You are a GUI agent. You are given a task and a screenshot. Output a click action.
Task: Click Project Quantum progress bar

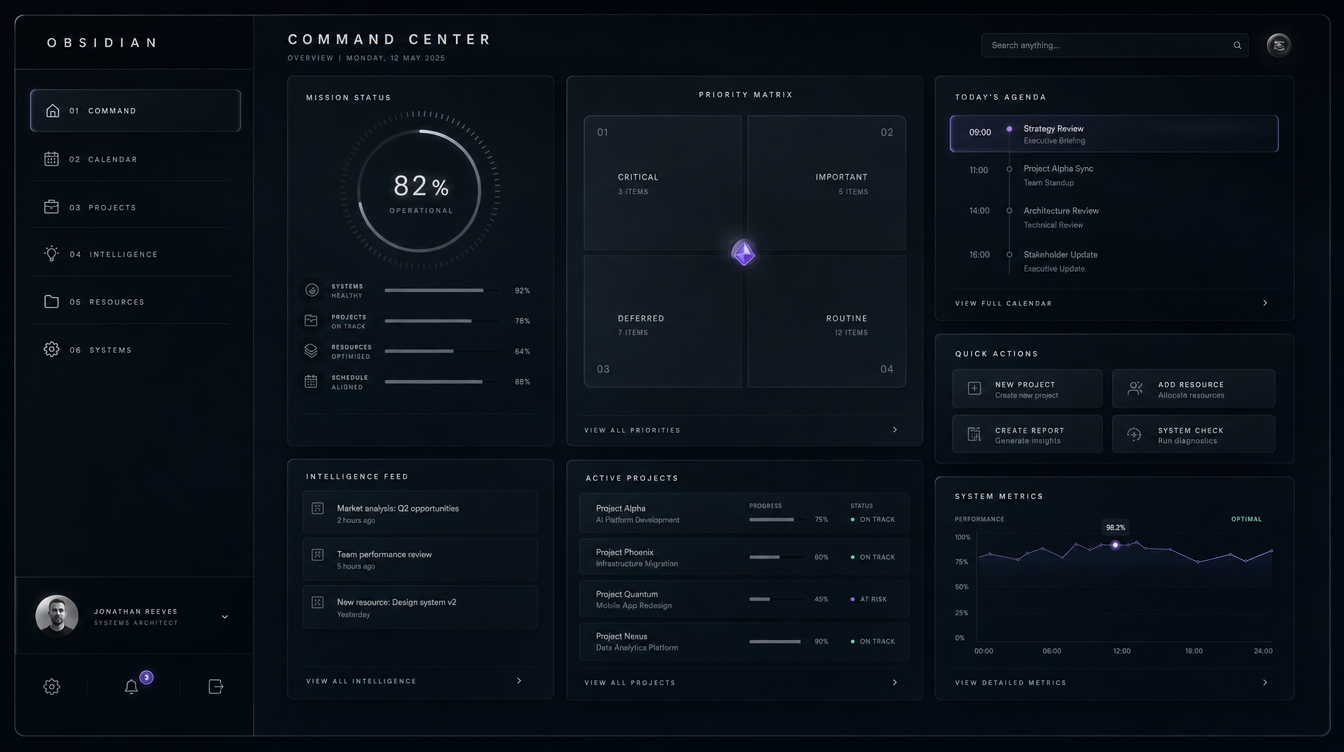[775, 599]
